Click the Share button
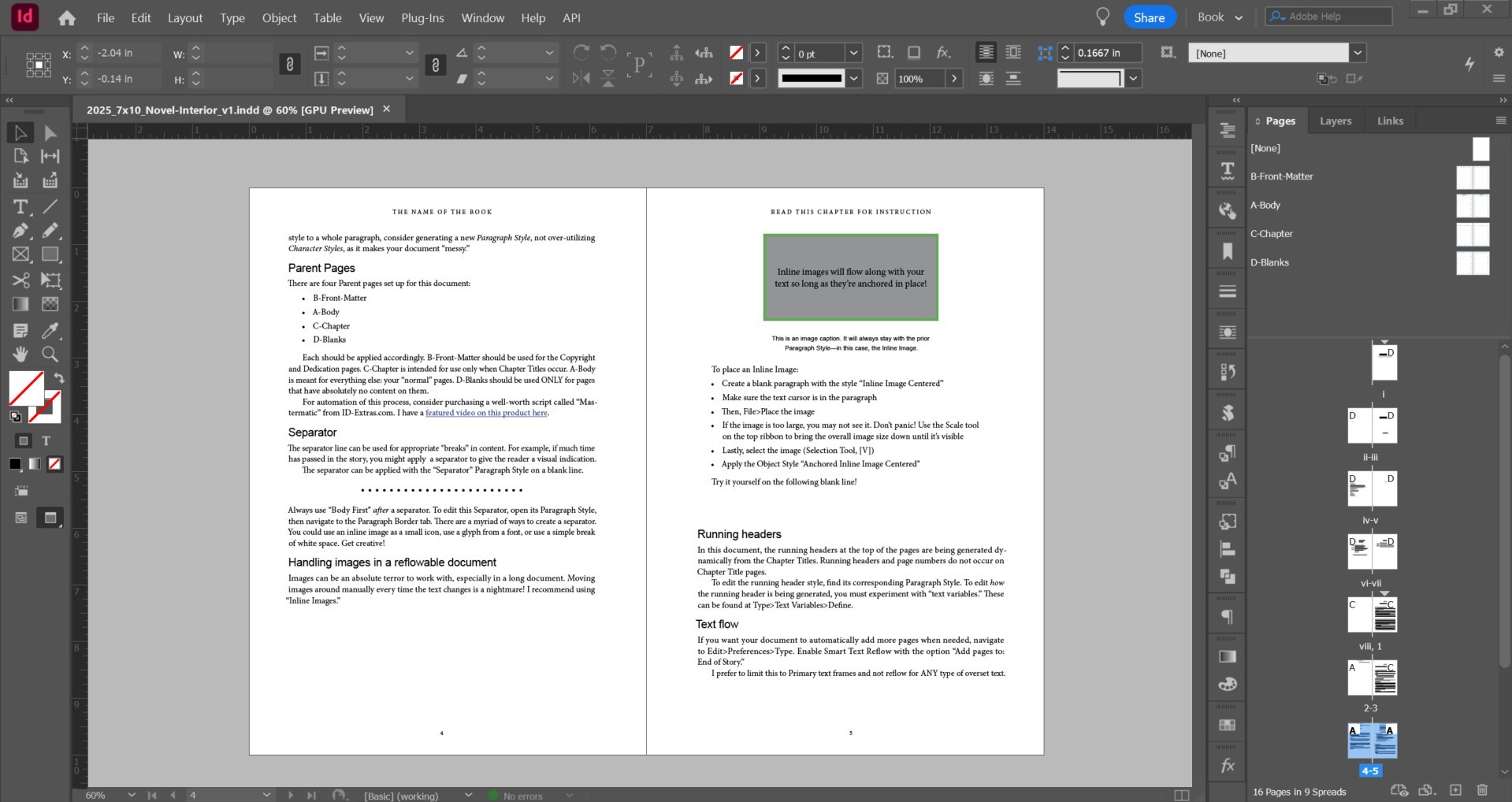1512x802 pixels. (x=1150, y=17)
